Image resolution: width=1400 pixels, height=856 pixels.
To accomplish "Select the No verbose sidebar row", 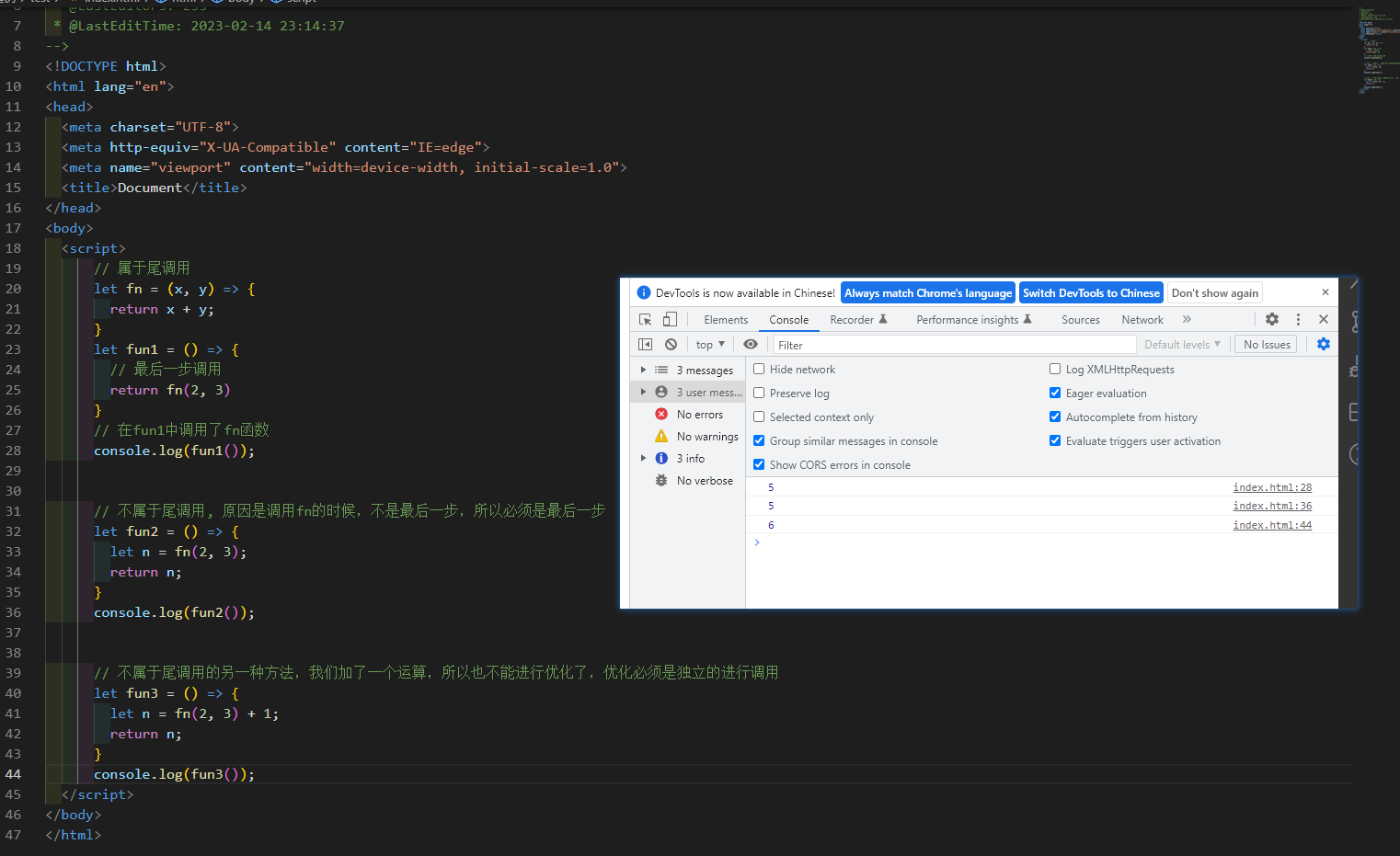I will tap(688, 481).
